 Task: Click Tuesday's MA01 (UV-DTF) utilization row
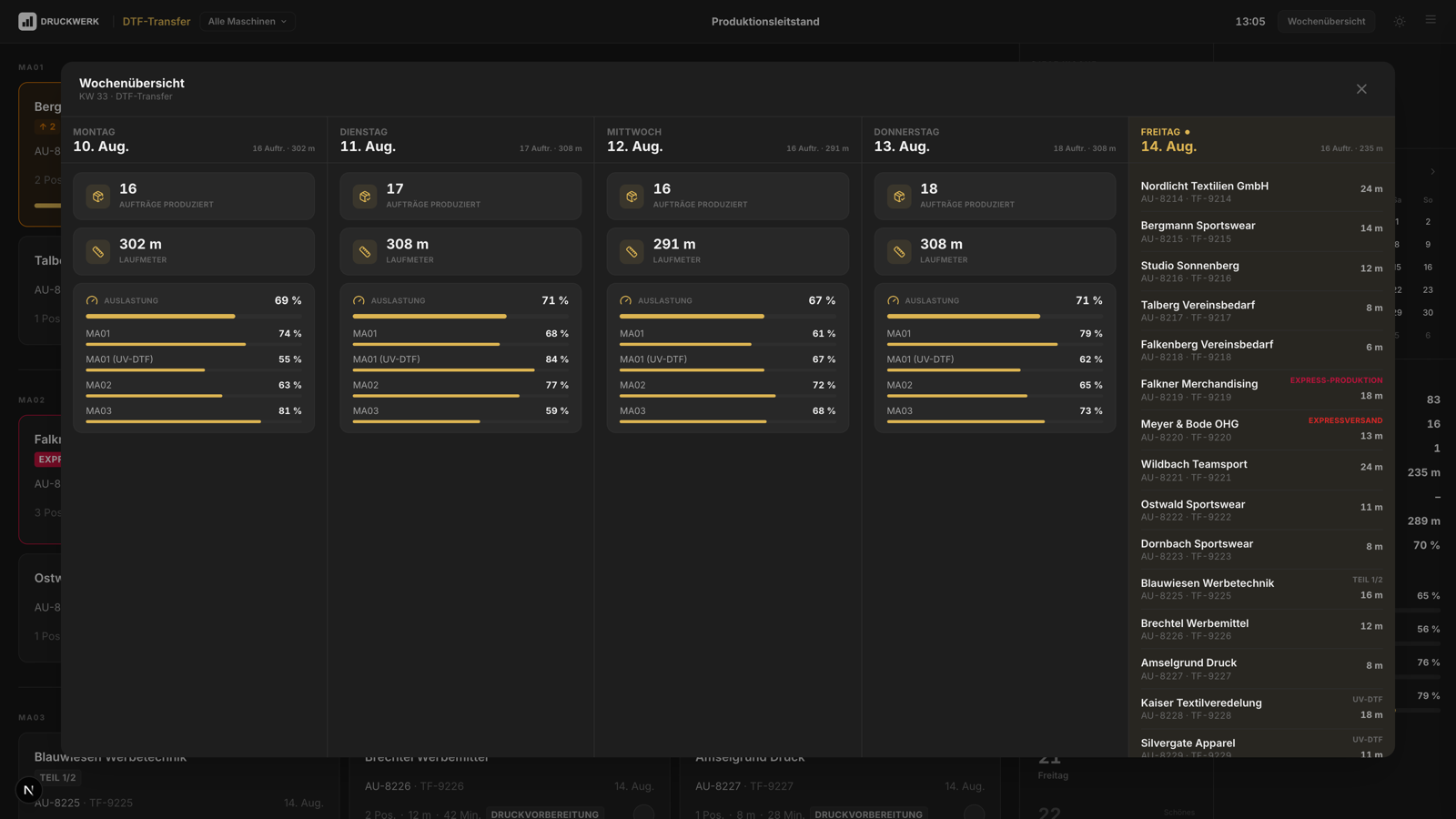pos(460,362)
